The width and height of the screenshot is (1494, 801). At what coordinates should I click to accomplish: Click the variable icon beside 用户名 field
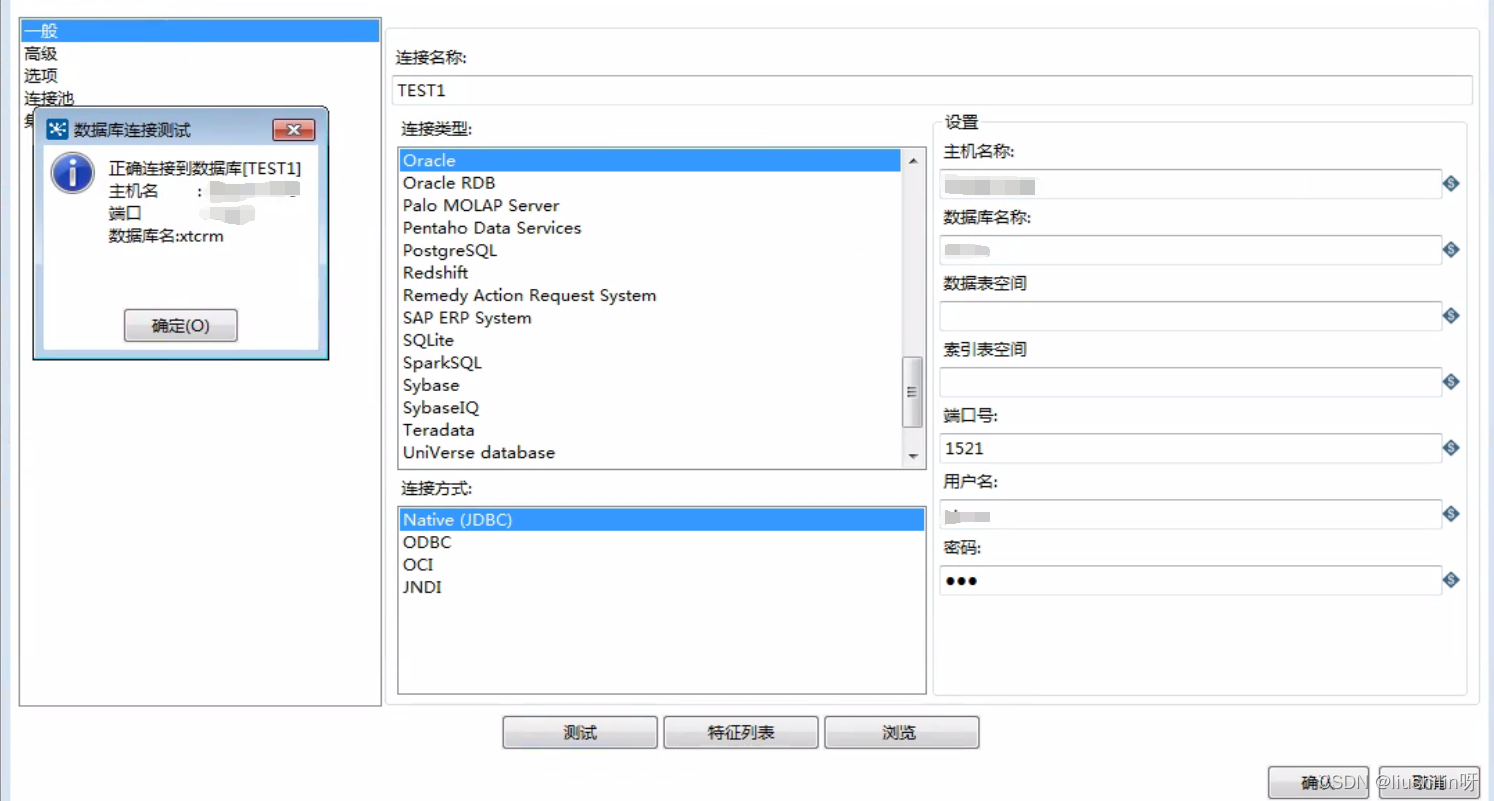(1450, 514)
